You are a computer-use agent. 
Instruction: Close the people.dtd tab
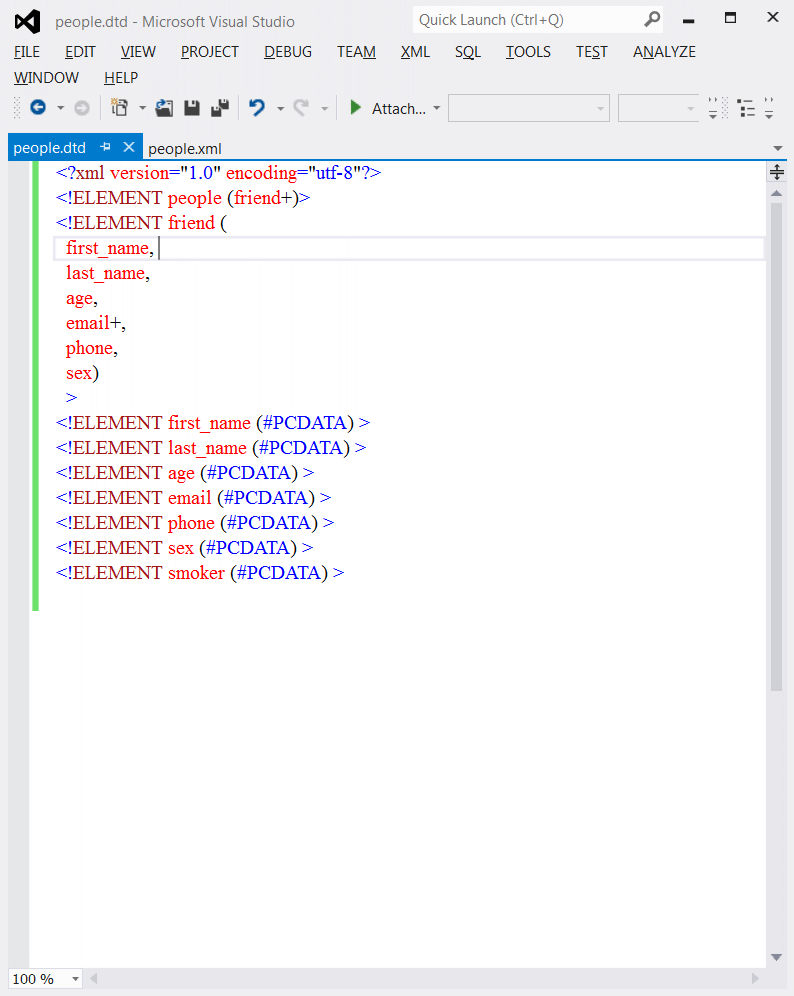click(x=129, y=147)
